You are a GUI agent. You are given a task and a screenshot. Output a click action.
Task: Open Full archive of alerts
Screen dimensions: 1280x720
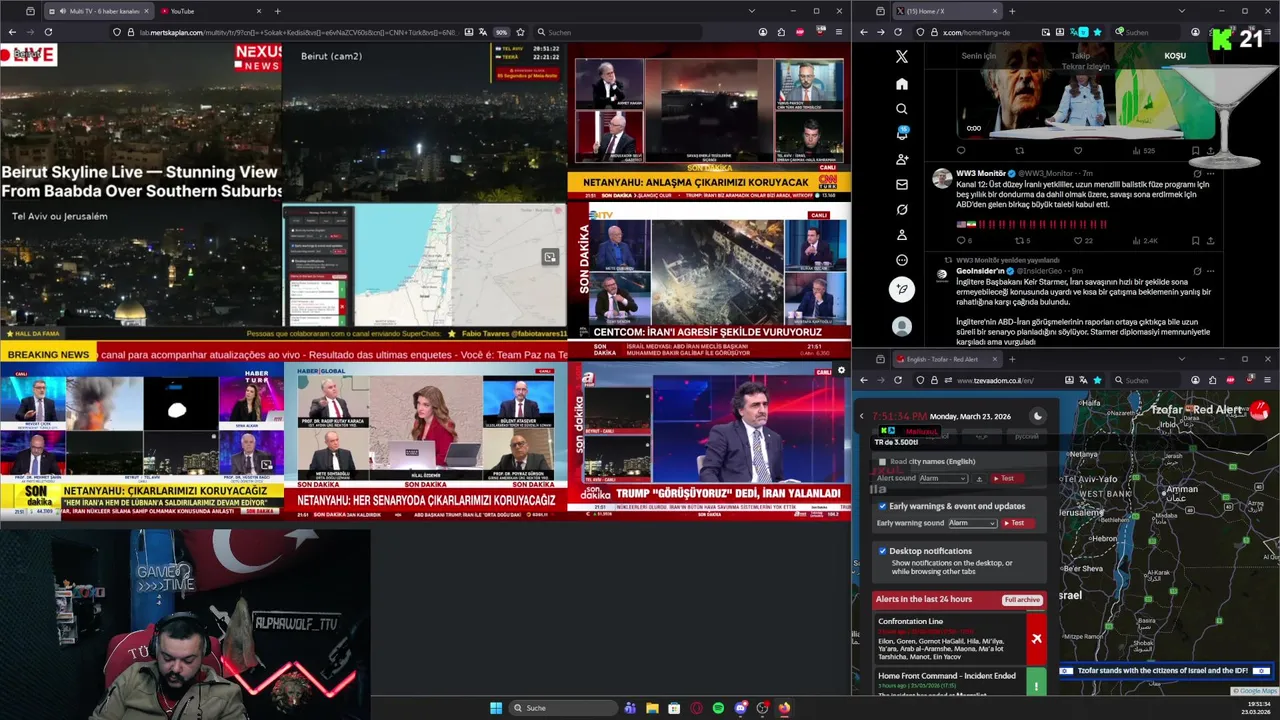1022,599
